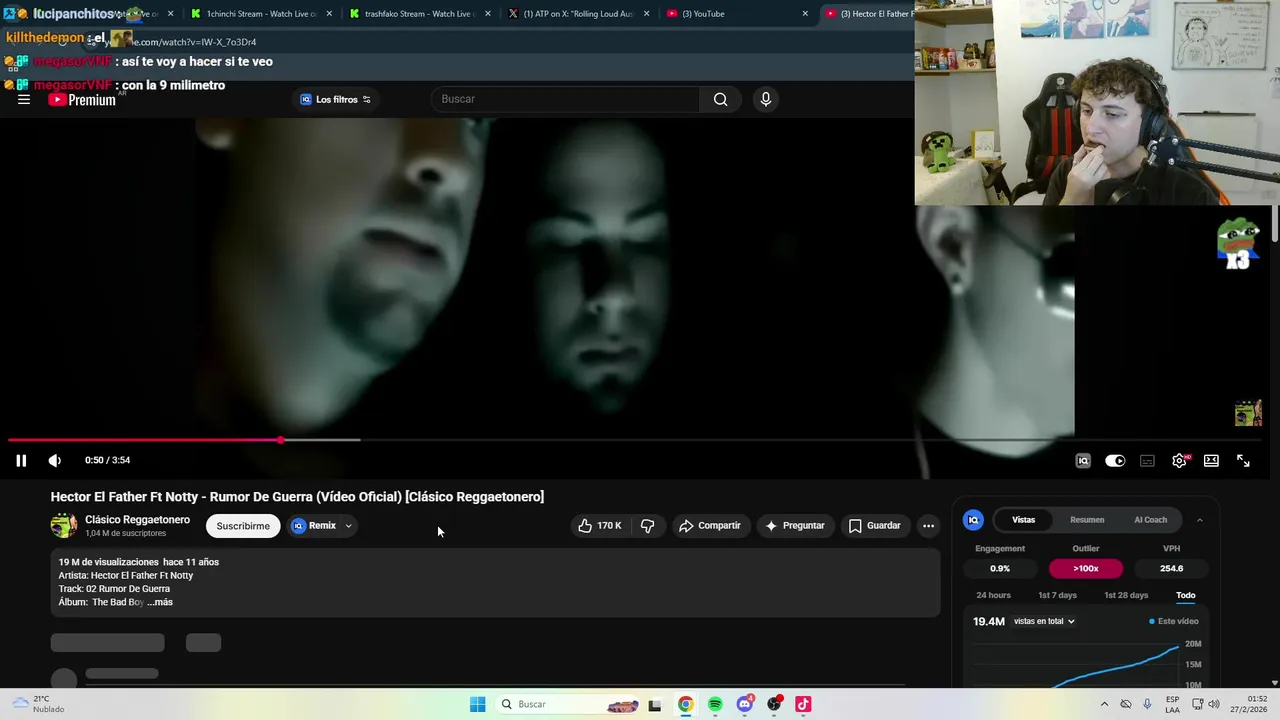Open Discord from the taskbar
1280x720 pixels.
coord(744,704)
